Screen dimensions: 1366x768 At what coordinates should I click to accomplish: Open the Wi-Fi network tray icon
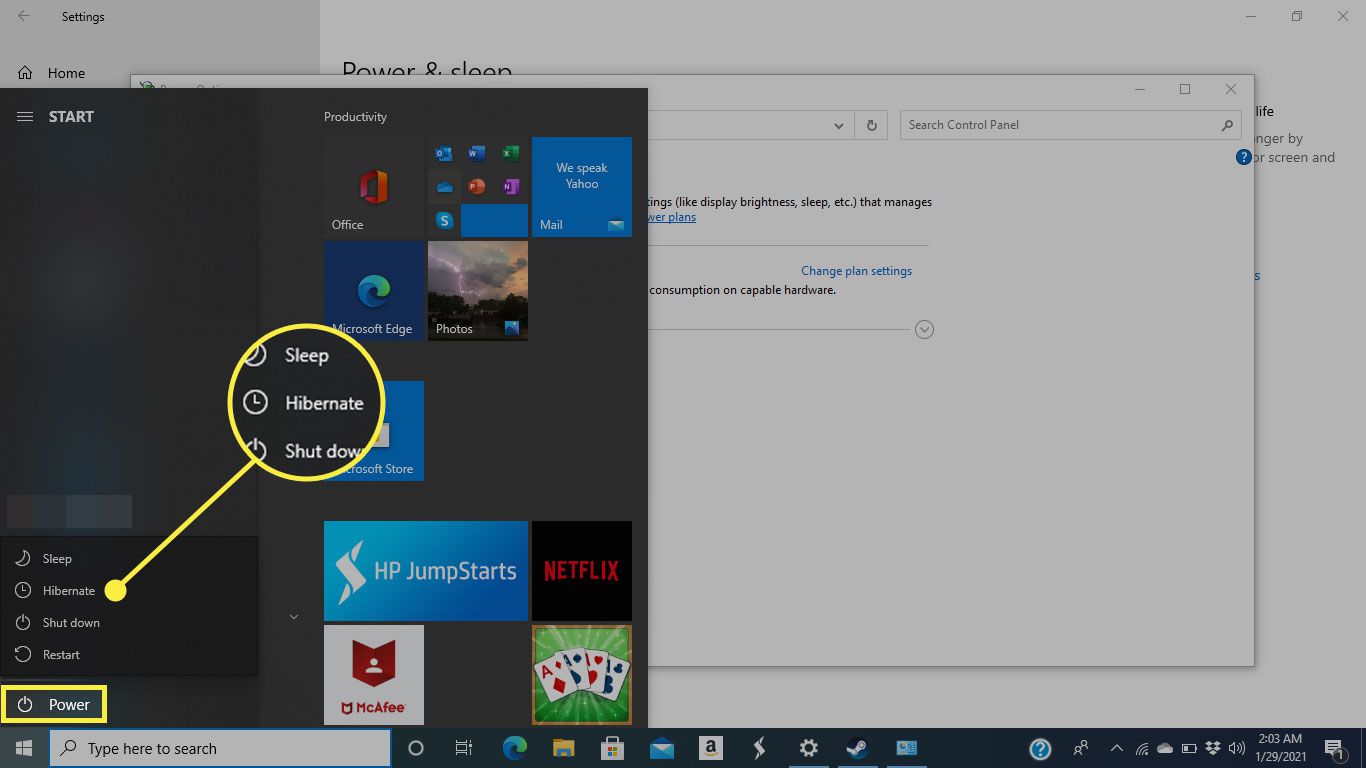1142,748
